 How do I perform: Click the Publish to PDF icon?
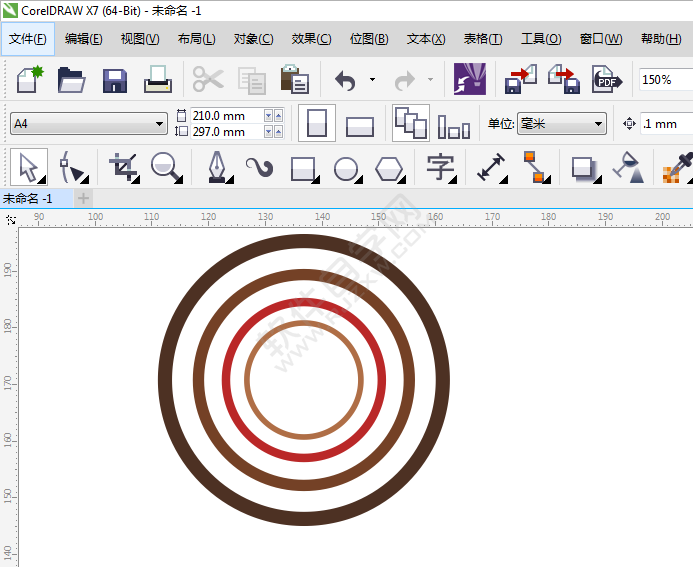[606, 79]
